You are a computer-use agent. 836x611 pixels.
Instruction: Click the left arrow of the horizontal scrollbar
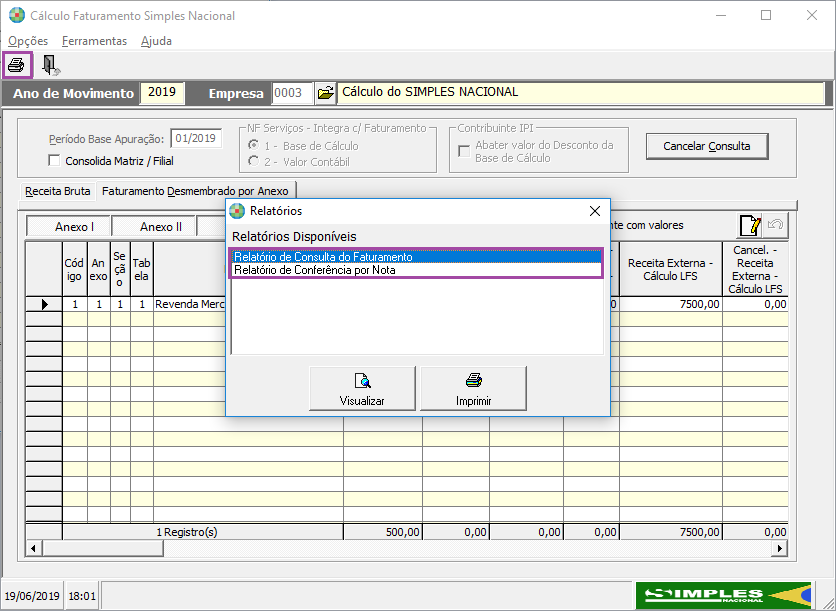pos(34,548)
